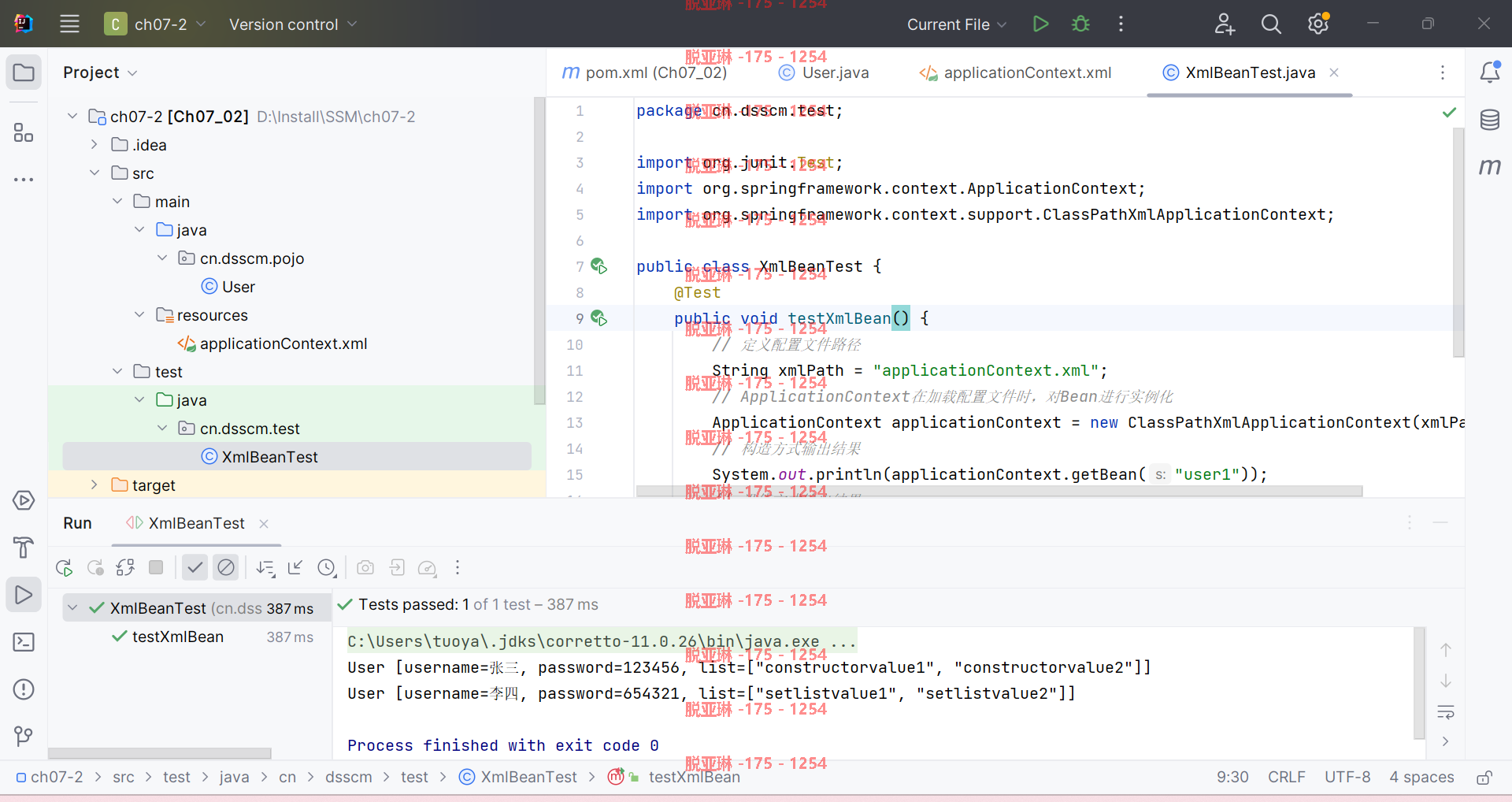
Task: Open applicationContext.xml in project tree
Action: 272,343
